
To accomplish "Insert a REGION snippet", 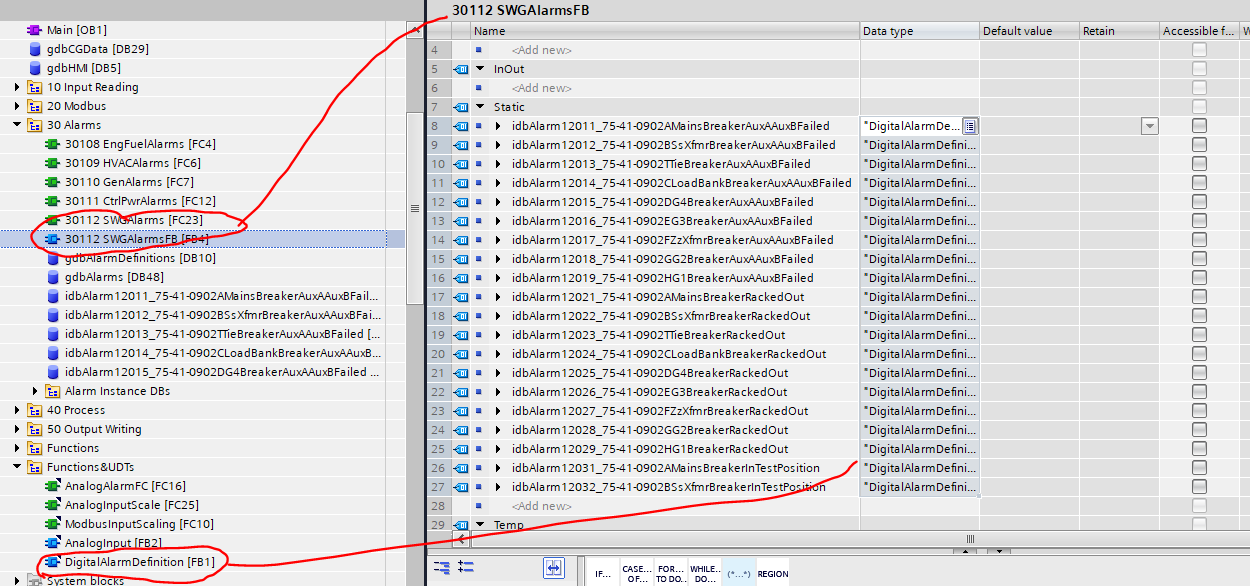I will pos(772,572).
